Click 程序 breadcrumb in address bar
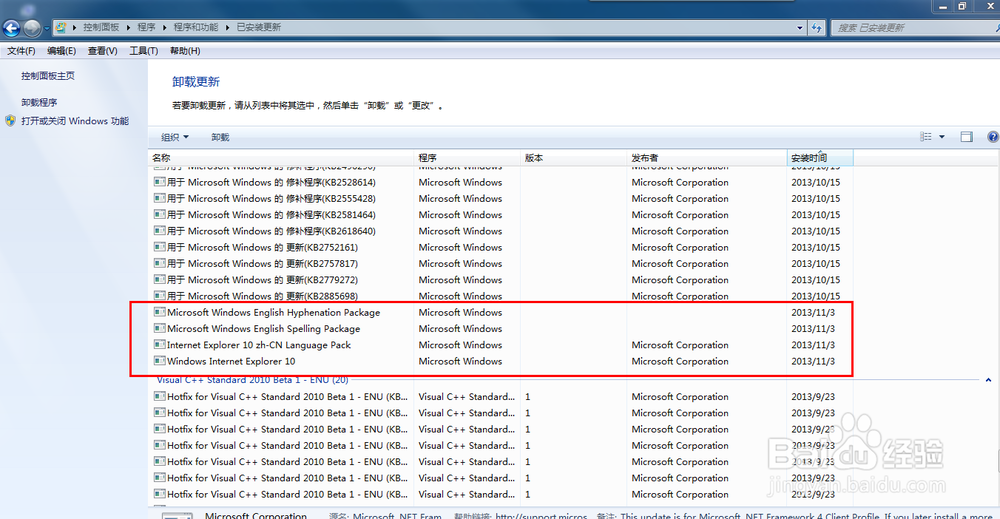Viewport: 1000px width, 519px height. coord(147,27)
